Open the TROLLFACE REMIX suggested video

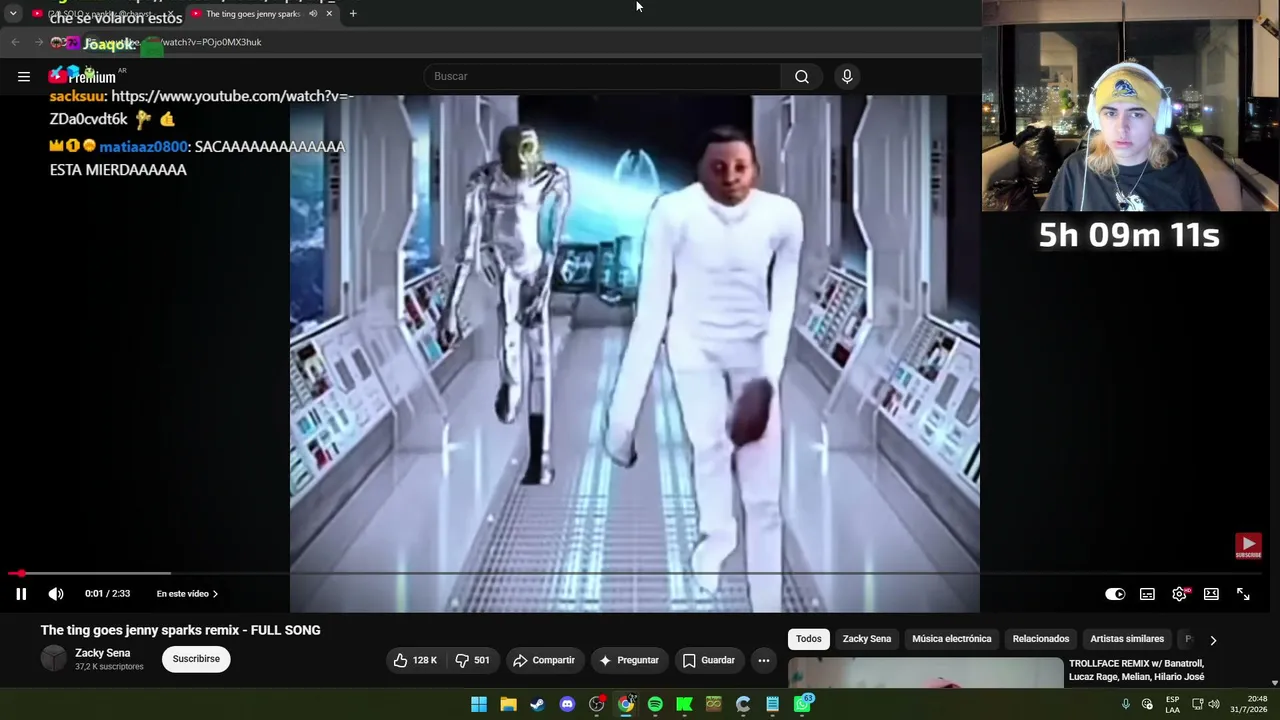(1136, 670)
